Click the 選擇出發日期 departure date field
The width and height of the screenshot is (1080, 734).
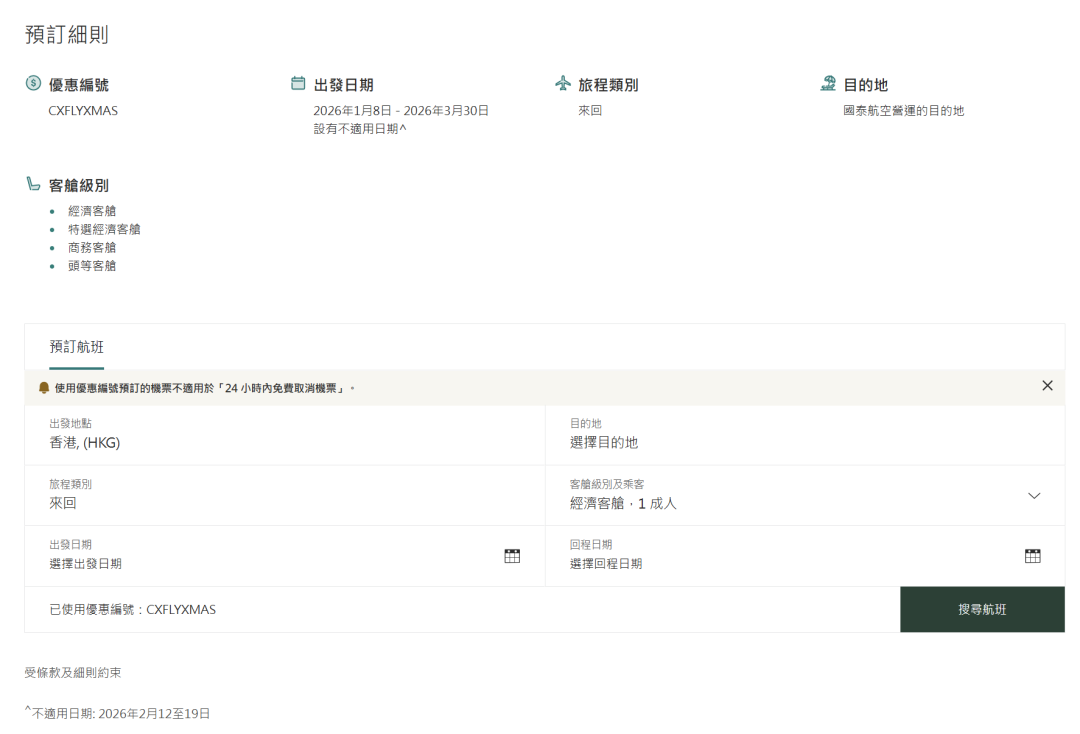pos(86,564)
